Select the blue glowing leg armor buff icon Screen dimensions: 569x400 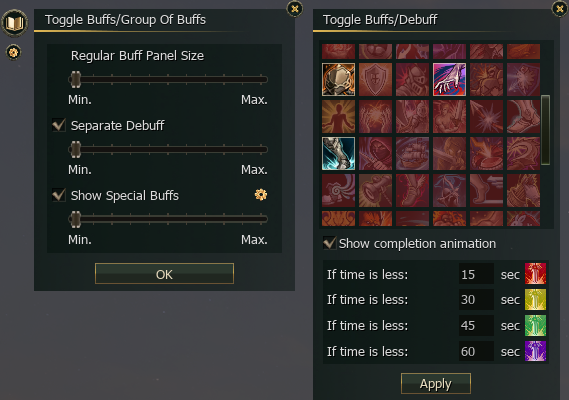(x=338, y=153)
